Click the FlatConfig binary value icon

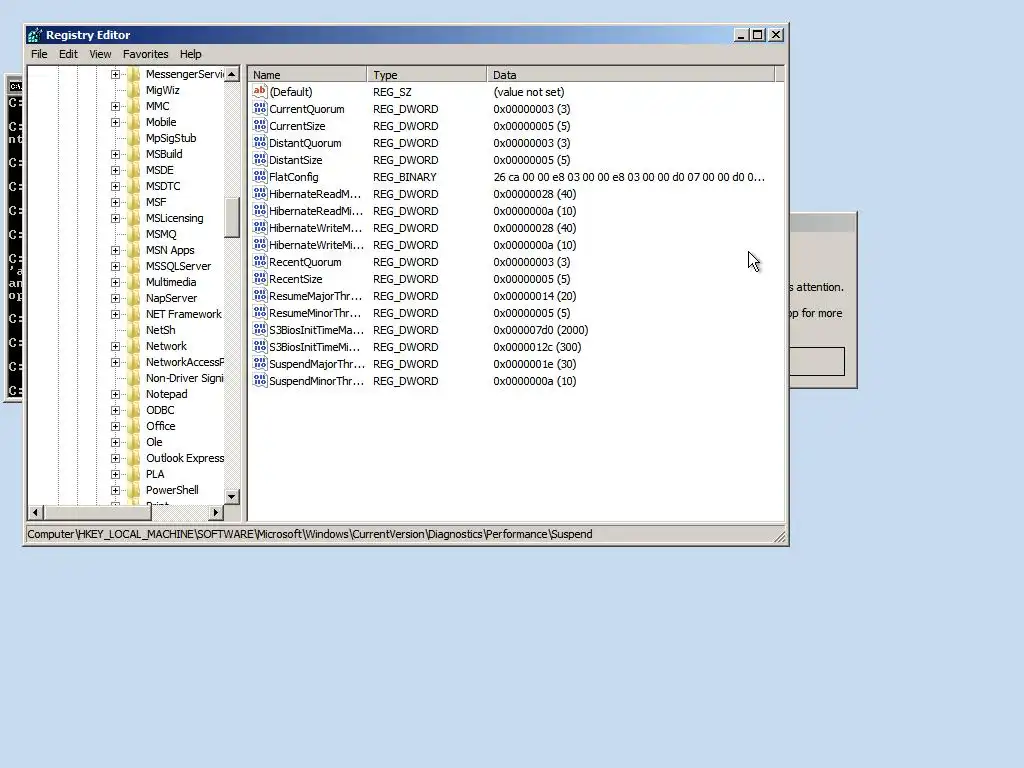coord(260,176)
